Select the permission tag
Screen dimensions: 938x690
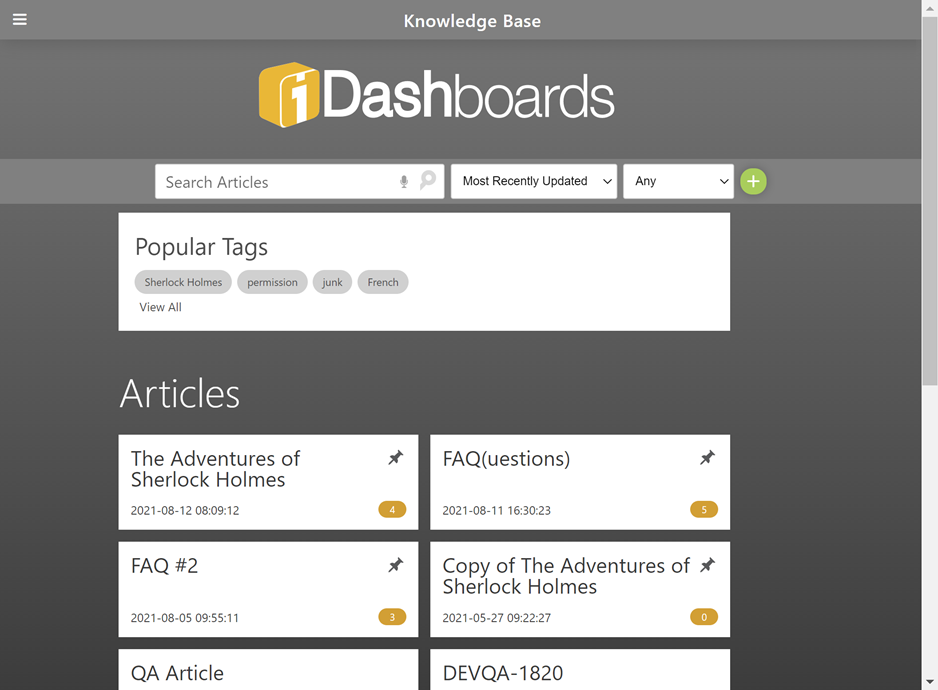pyautogui.click(x=272, y=282)
